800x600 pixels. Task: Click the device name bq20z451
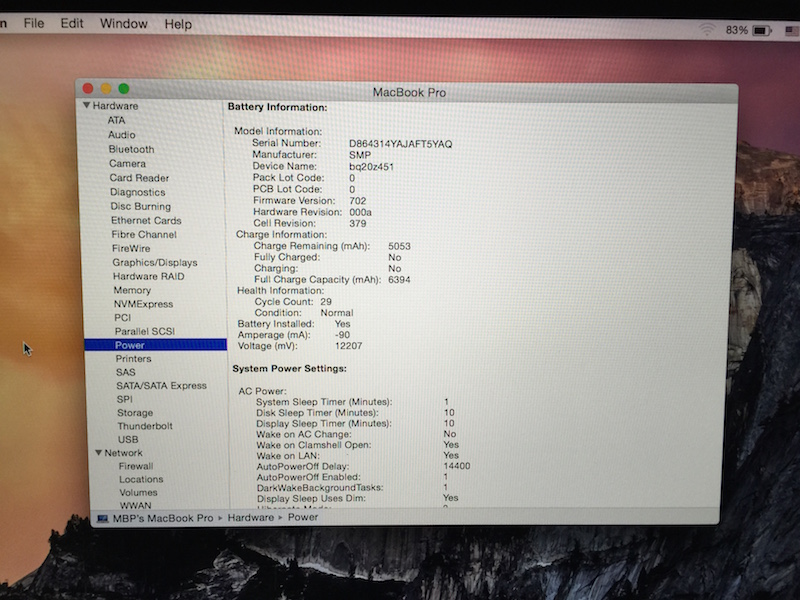click(x=371, y=167)
